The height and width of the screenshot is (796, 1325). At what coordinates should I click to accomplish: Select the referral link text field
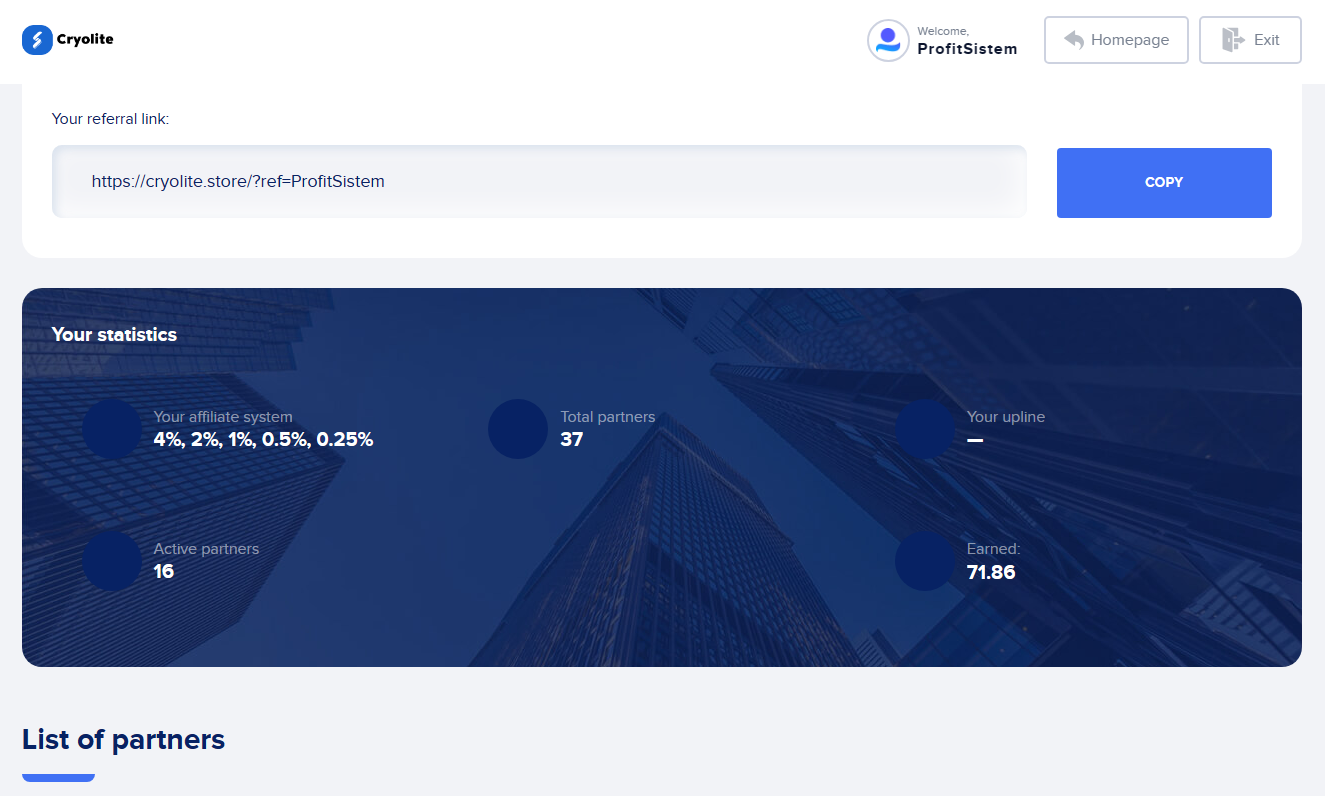pos(538,182)
